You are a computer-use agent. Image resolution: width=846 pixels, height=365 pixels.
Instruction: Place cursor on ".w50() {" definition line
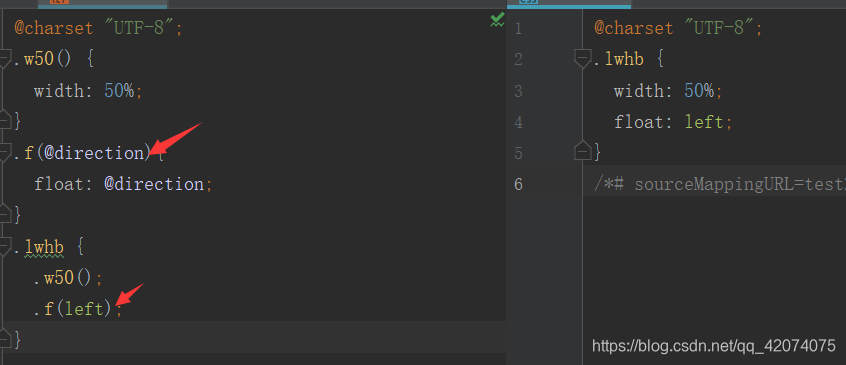[x=54, y=59]
